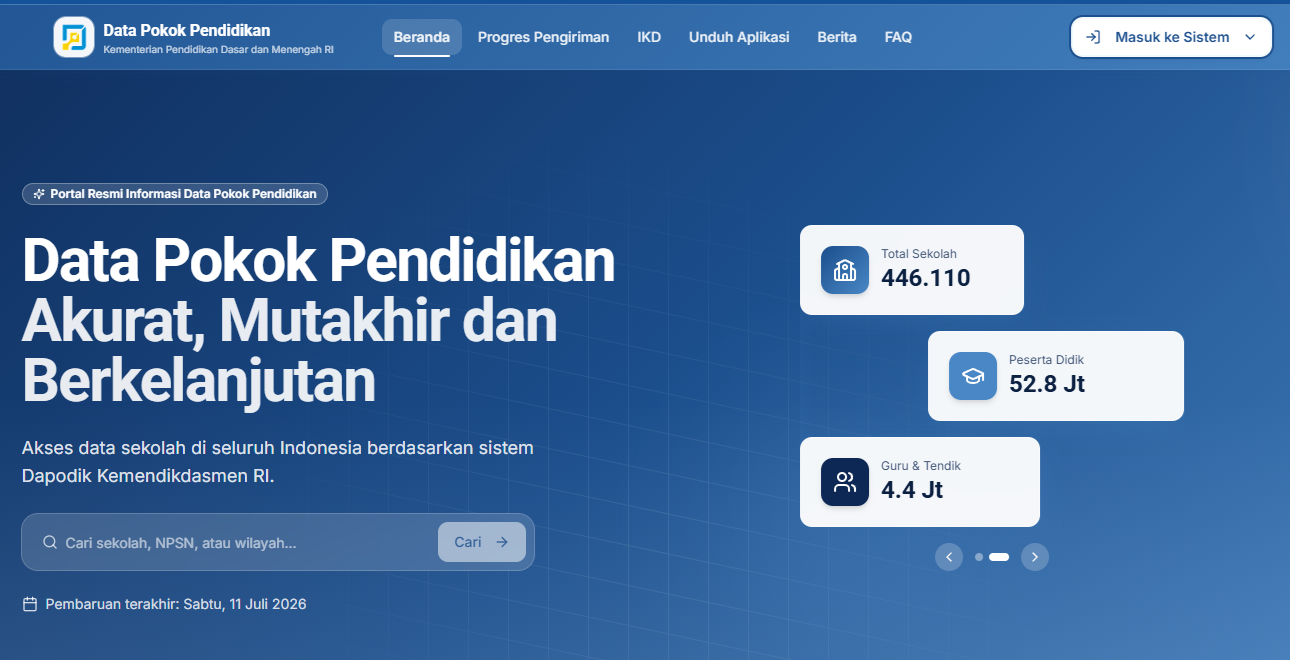Screen dimensions: 1290x660
Task: Click the Peserta Didik graduation cap icon
Action: click(x=973, y=376)
